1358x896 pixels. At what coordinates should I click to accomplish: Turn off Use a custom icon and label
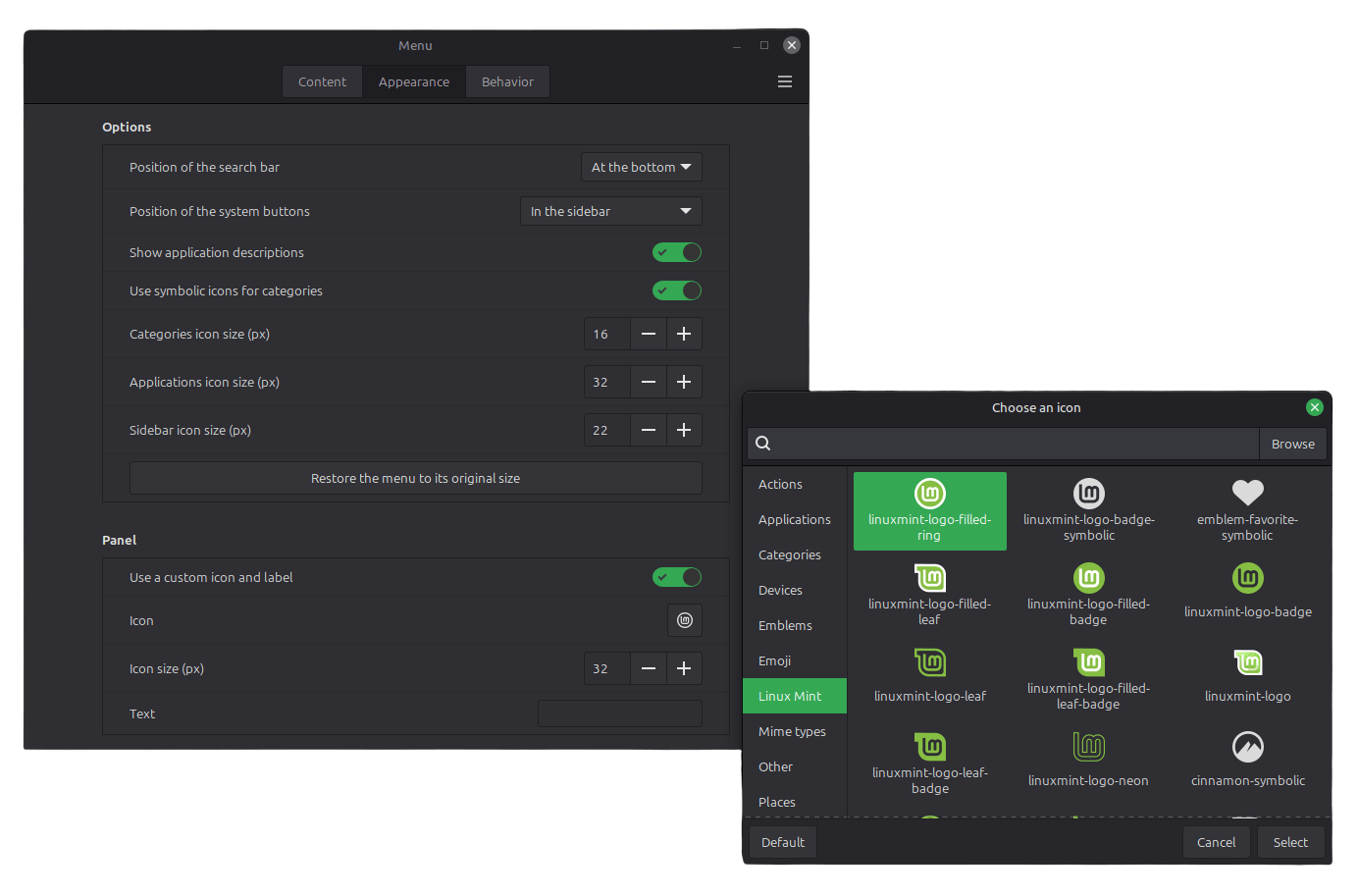click(676, 577)
